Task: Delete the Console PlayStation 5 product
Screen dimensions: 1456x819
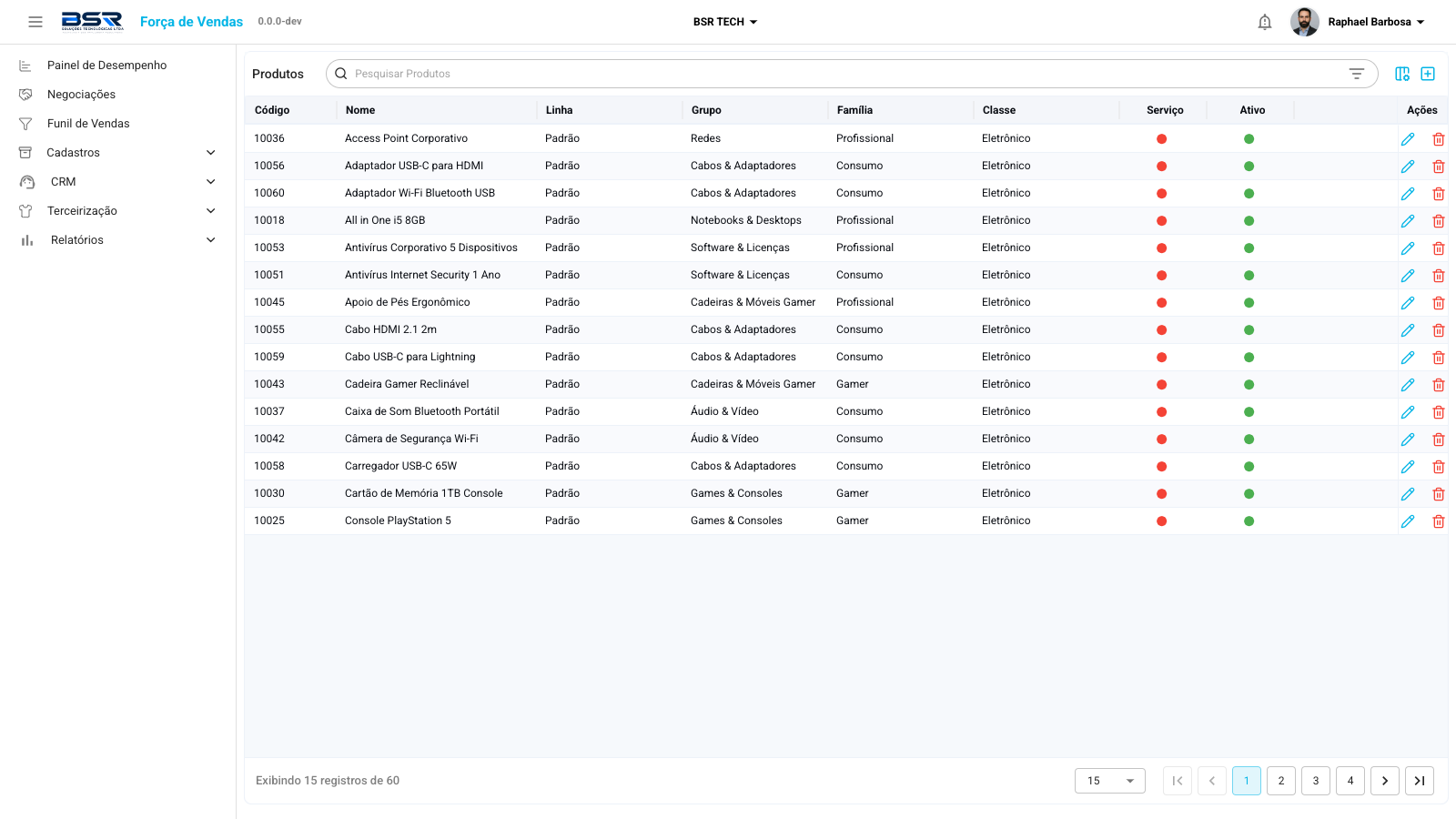Action: (1439, 521)
